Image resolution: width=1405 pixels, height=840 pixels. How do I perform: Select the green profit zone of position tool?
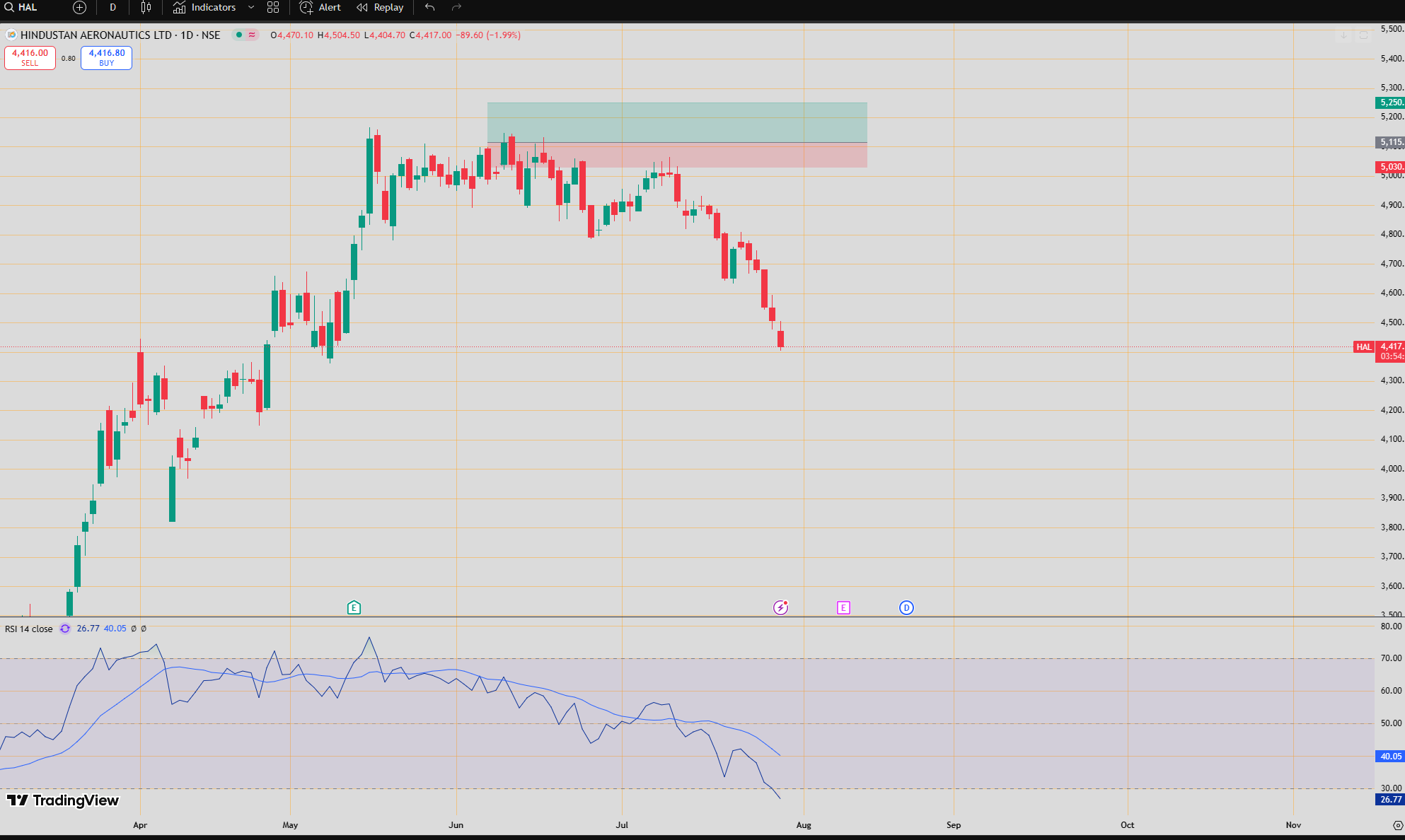pos(677,122)
